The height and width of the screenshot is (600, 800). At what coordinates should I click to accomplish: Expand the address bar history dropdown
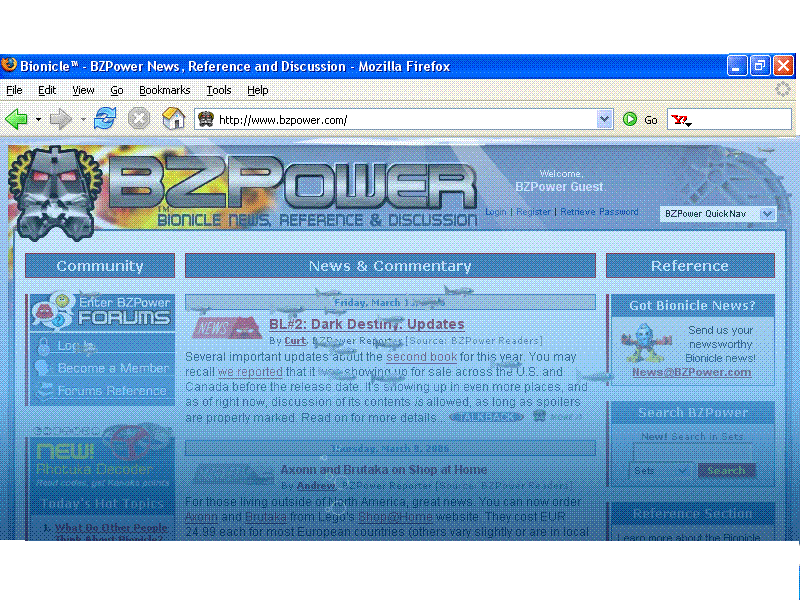(x=604, y=120)
